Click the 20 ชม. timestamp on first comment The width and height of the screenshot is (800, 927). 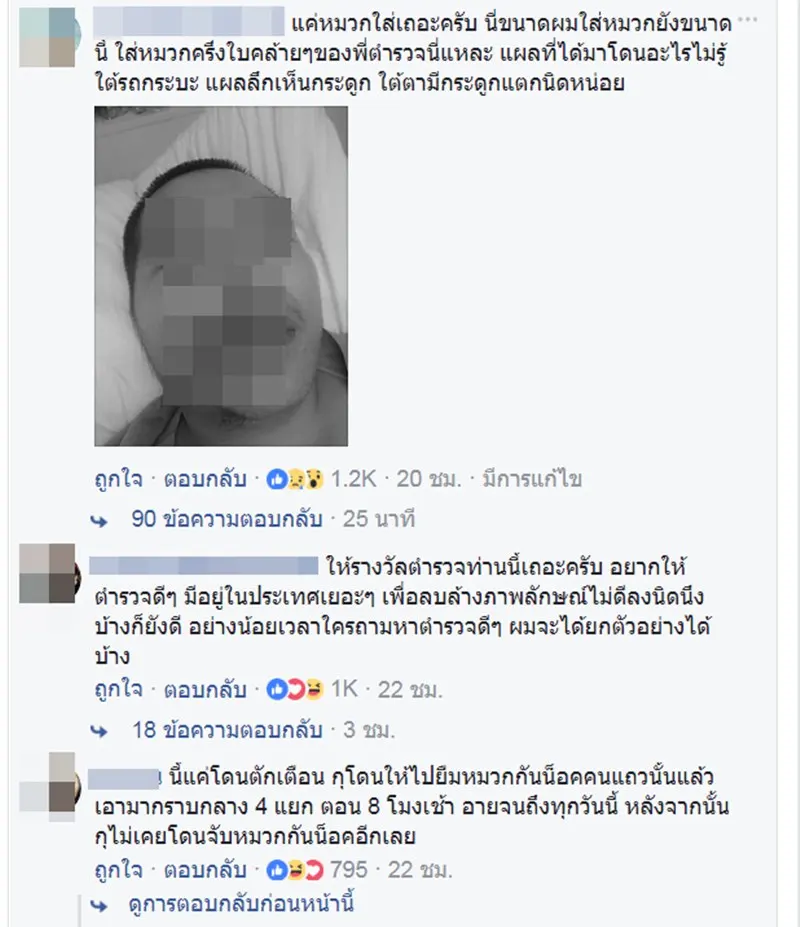pyautogui.click(x=428, y=478)
